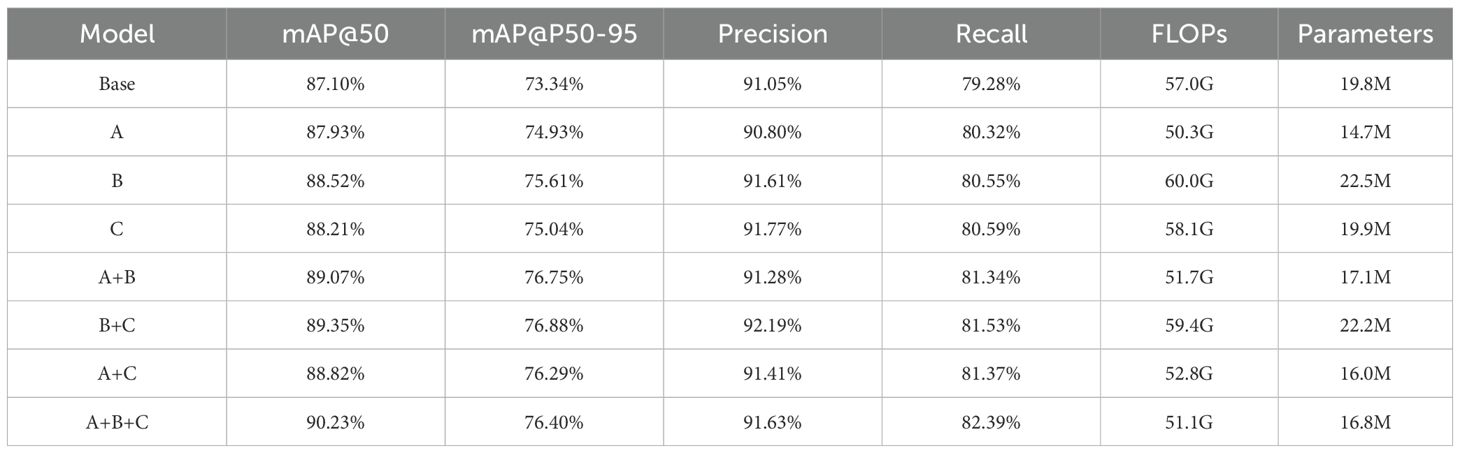Select the B+C model row label
Image resolution: width=1460 pixels, height=453 pixels.
pos(117,325)
